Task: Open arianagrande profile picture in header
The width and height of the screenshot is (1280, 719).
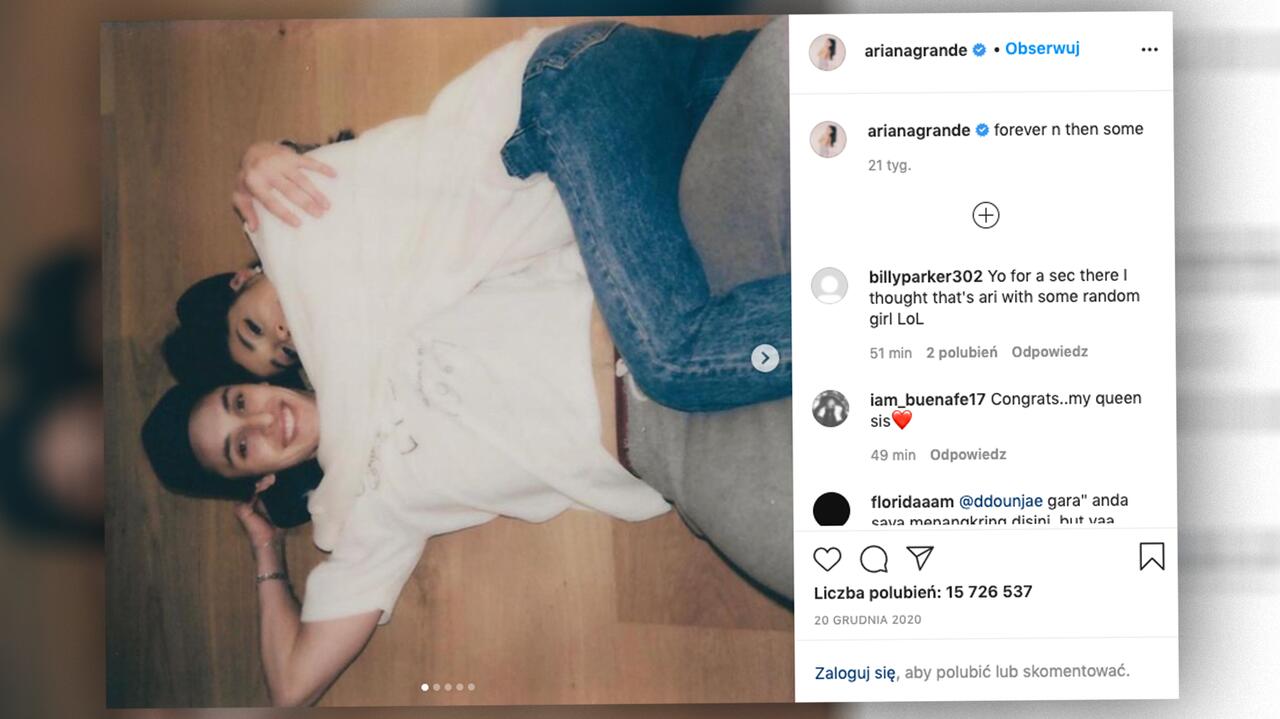Action: (x=828, y=52)
